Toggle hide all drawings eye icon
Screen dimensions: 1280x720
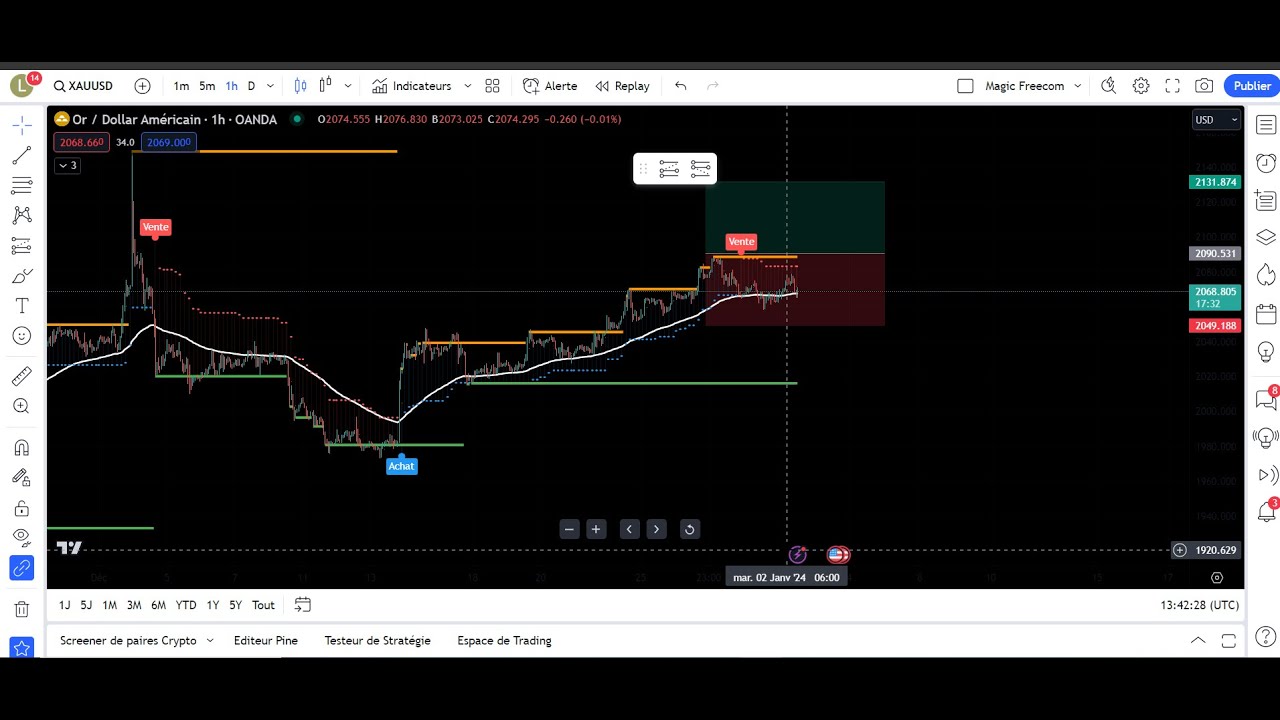pos(22,538)
